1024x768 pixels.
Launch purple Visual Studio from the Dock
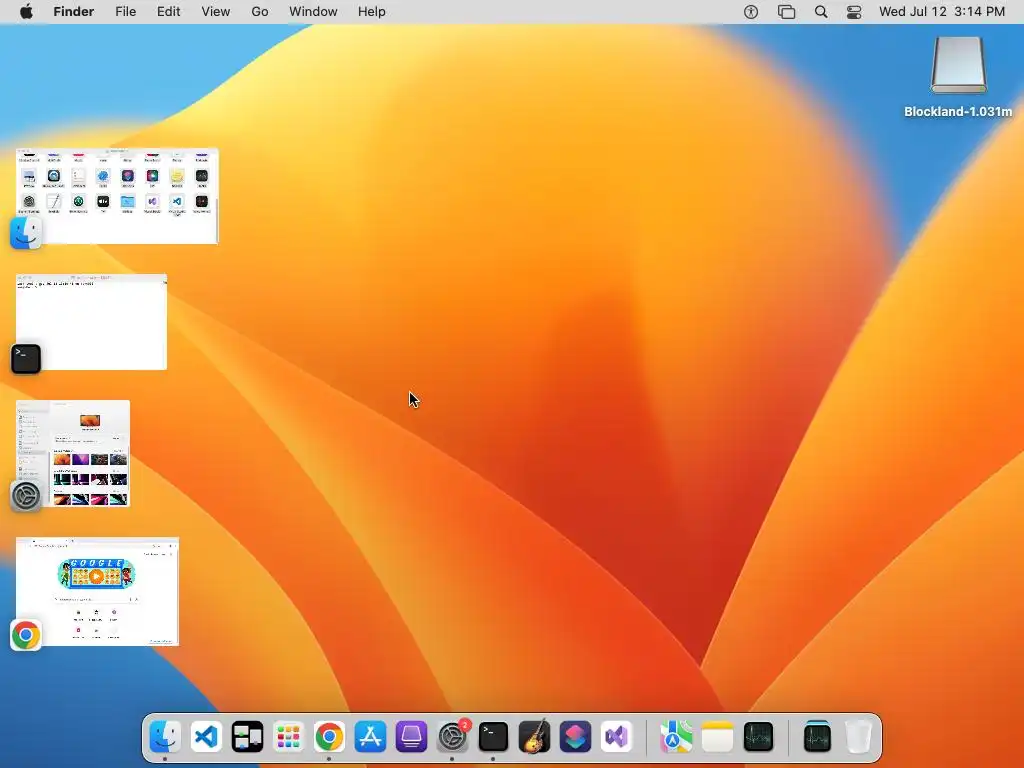coord(616,737)
